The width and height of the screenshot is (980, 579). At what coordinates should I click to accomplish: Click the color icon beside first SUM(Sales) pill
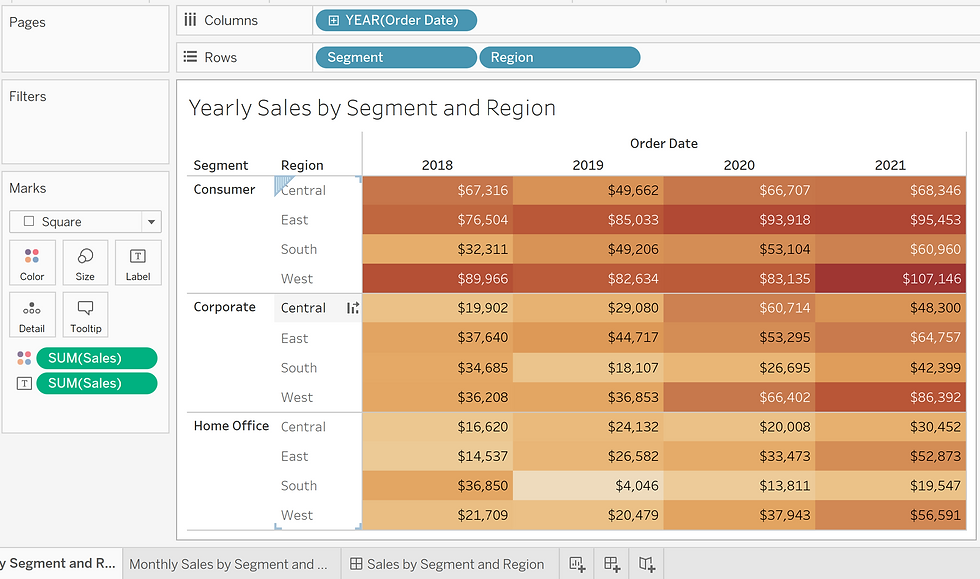24,358
